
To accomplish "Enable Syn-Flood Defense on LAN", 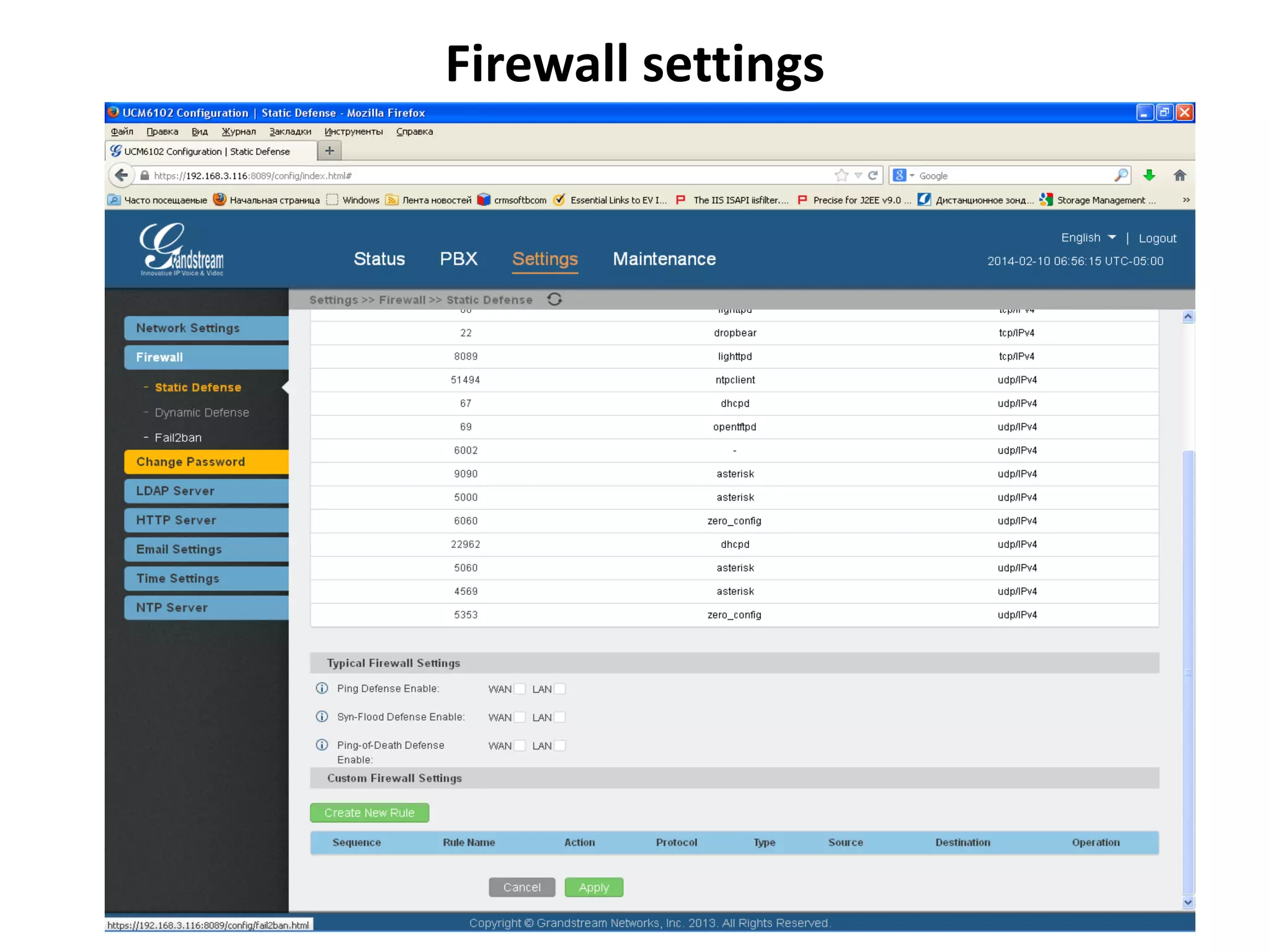I will pyautogui.click(x=560, y=717).
